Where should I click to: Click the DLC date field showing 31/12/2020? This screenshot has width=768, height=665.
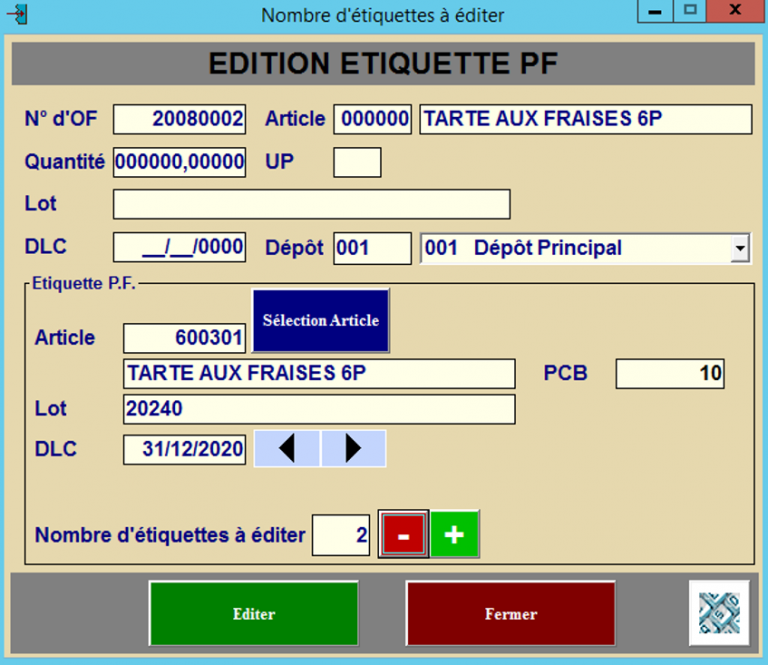184,450
